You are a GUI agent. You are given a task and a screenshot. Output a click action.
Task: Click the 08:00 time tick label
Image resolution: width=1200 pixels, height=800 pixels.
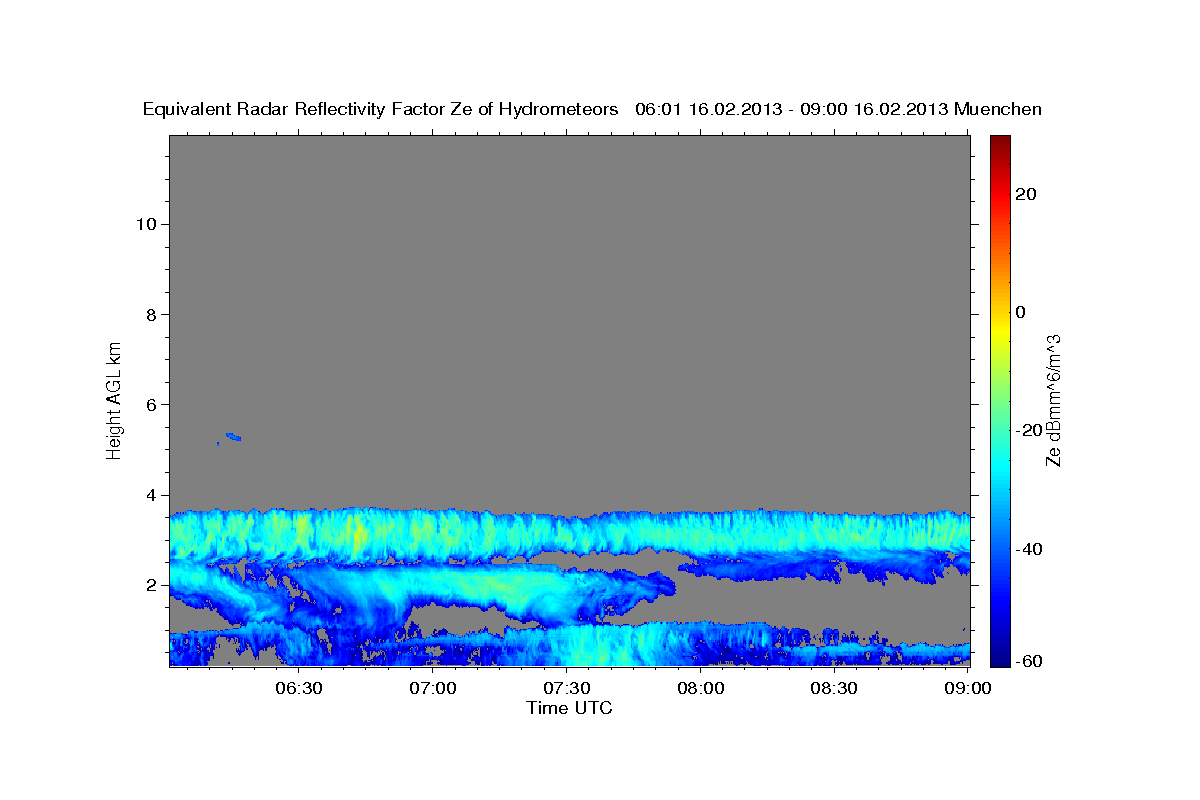coord(700,688)
